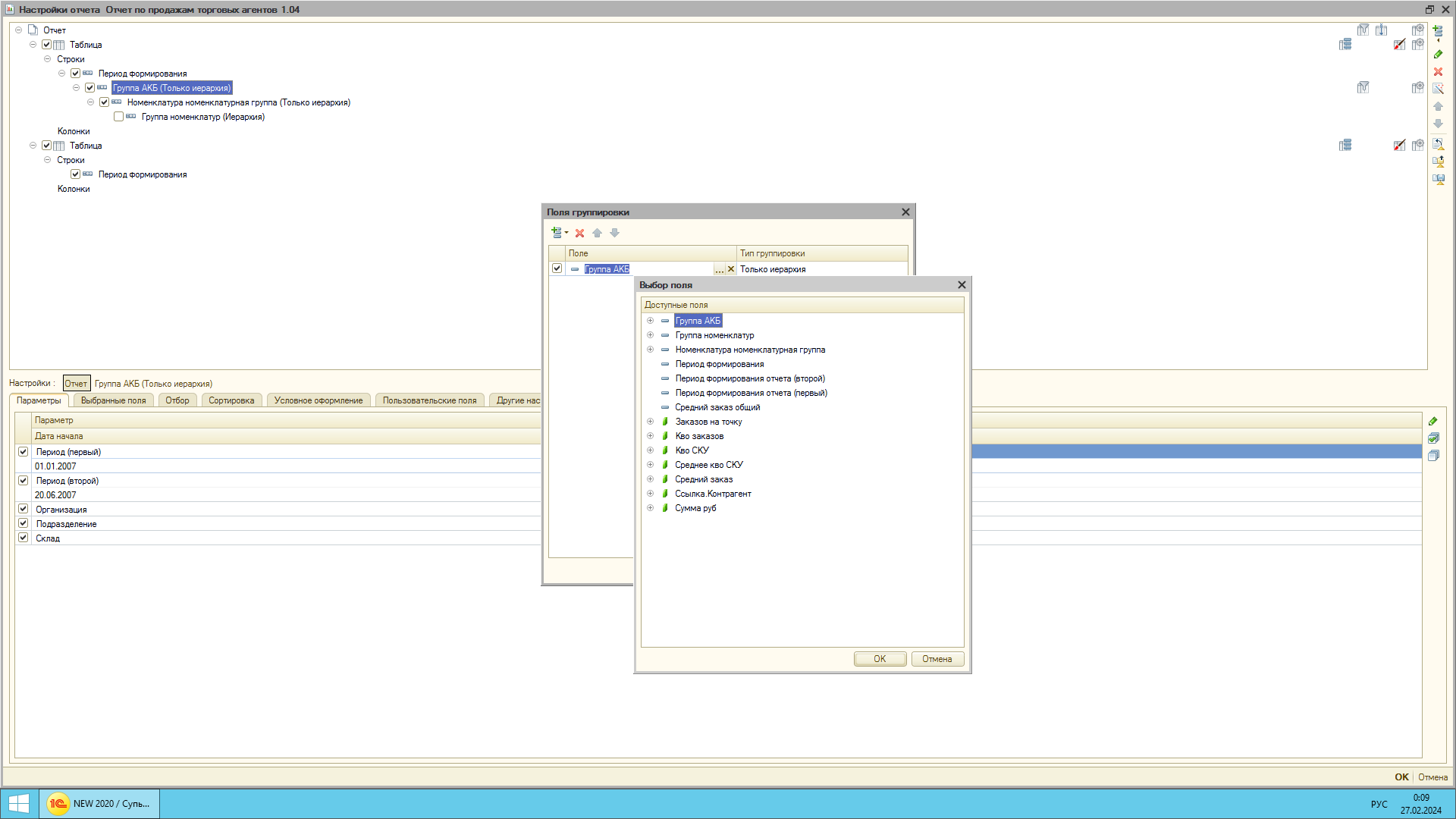This screenshot has width=1456, height=819.
Task: Uncheck the Период (первый) parameter checkbox
Action: [x=24, y=452]
